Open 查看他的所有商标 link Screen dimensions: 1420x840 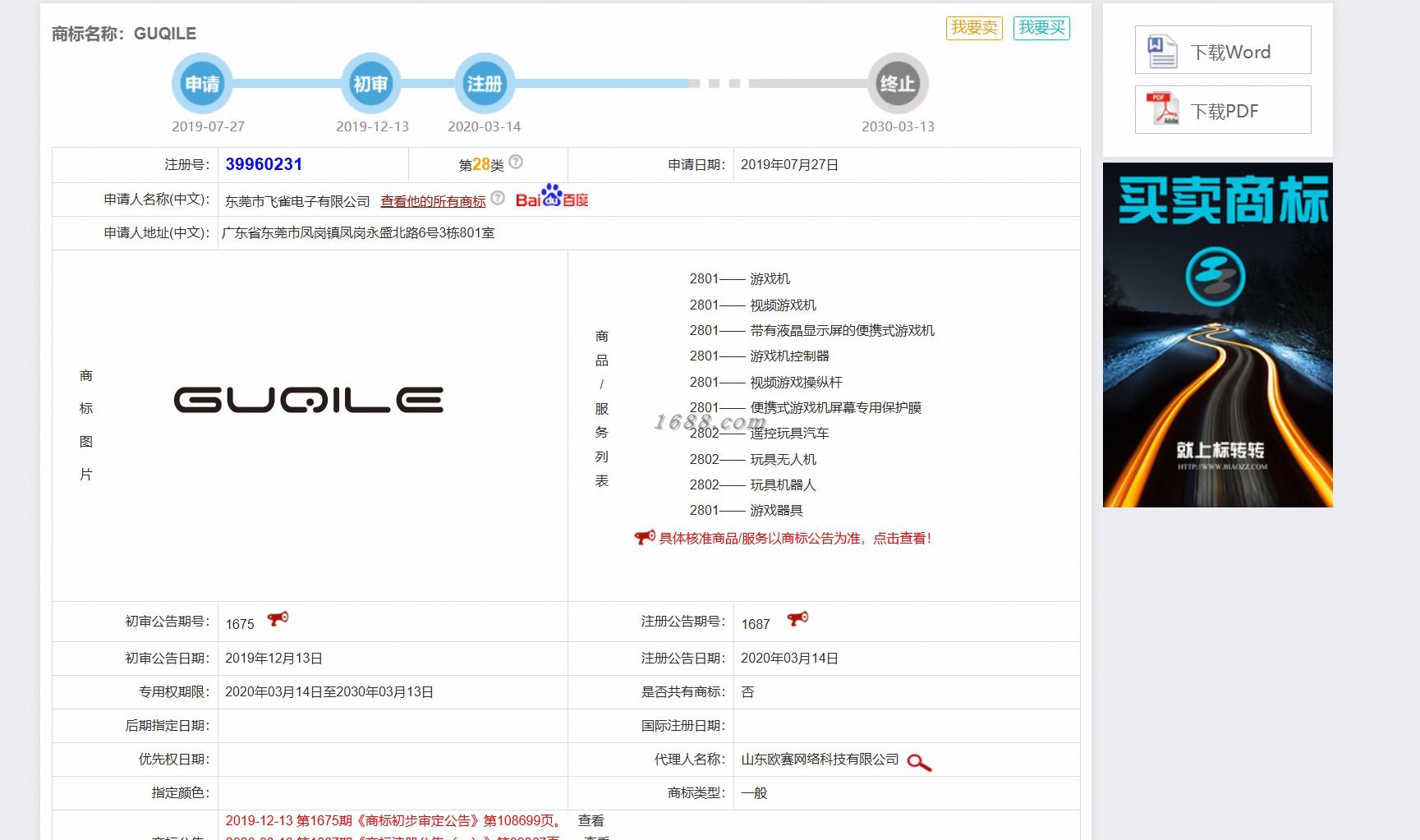pos(433,202)
